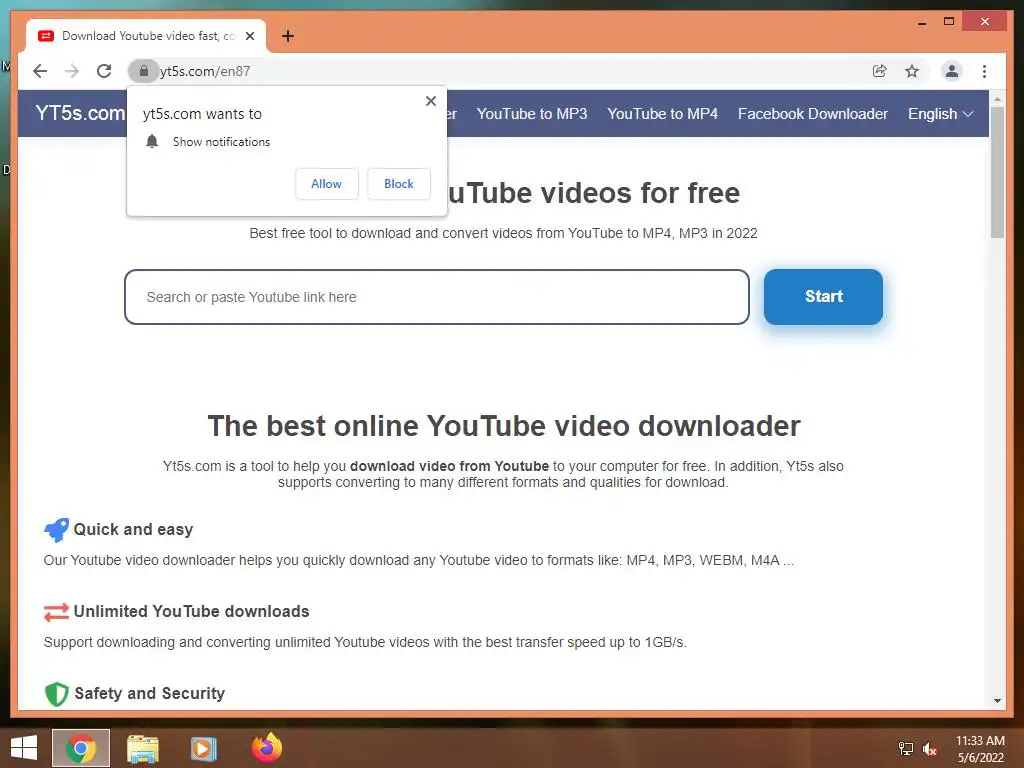Open the Chrome profile avatar menu
The height and width of the screenshot is (768, 1024).
click(x=952, y=71)
